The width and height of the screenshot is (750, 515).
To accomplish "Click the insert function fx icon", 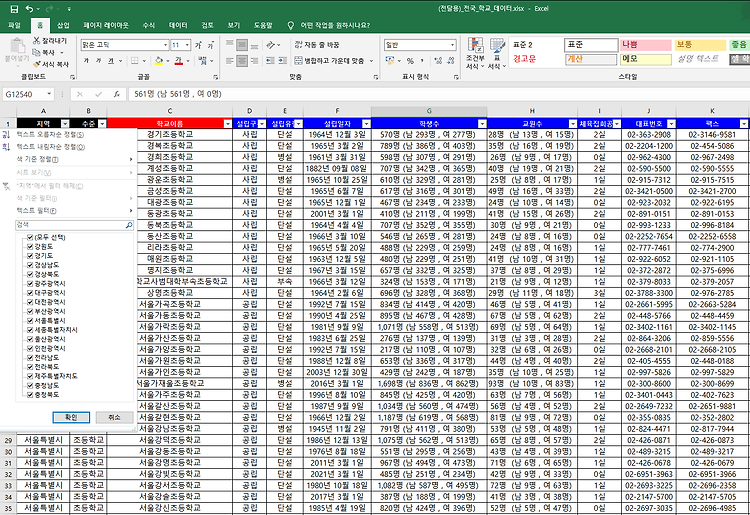I will coord(116,94).
